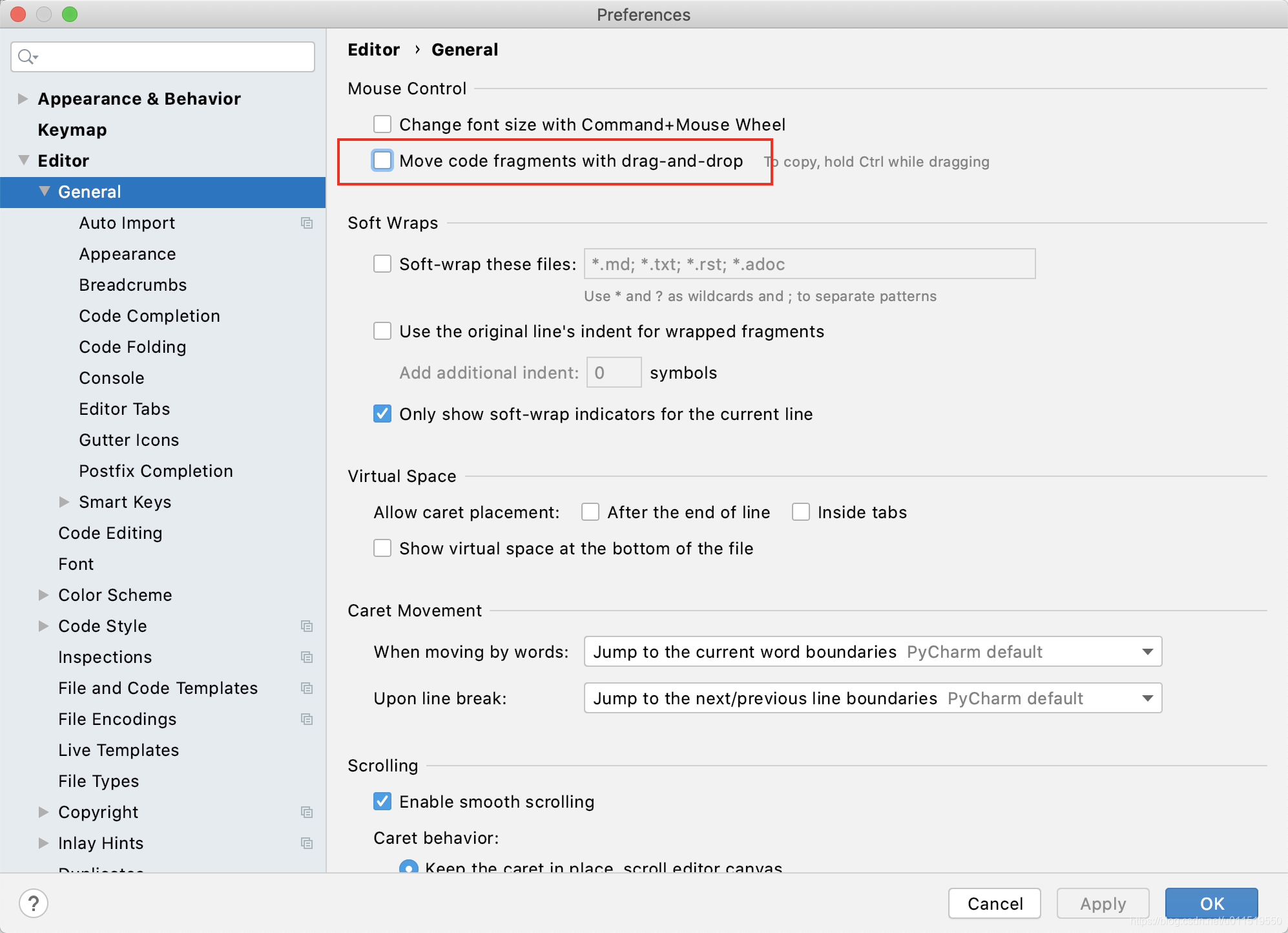Image resolution: width=1288 pixels, height=933 pixels.
Task: Click the project-level icon beside File Encodings
Action: click(307, 719)
